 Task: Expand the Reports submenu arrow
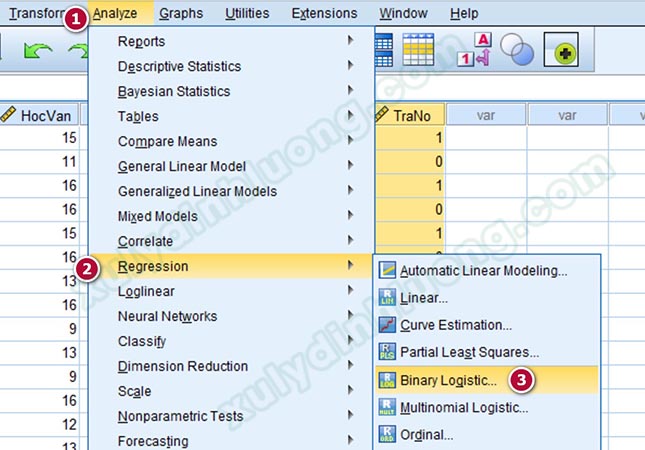point(350,40)
